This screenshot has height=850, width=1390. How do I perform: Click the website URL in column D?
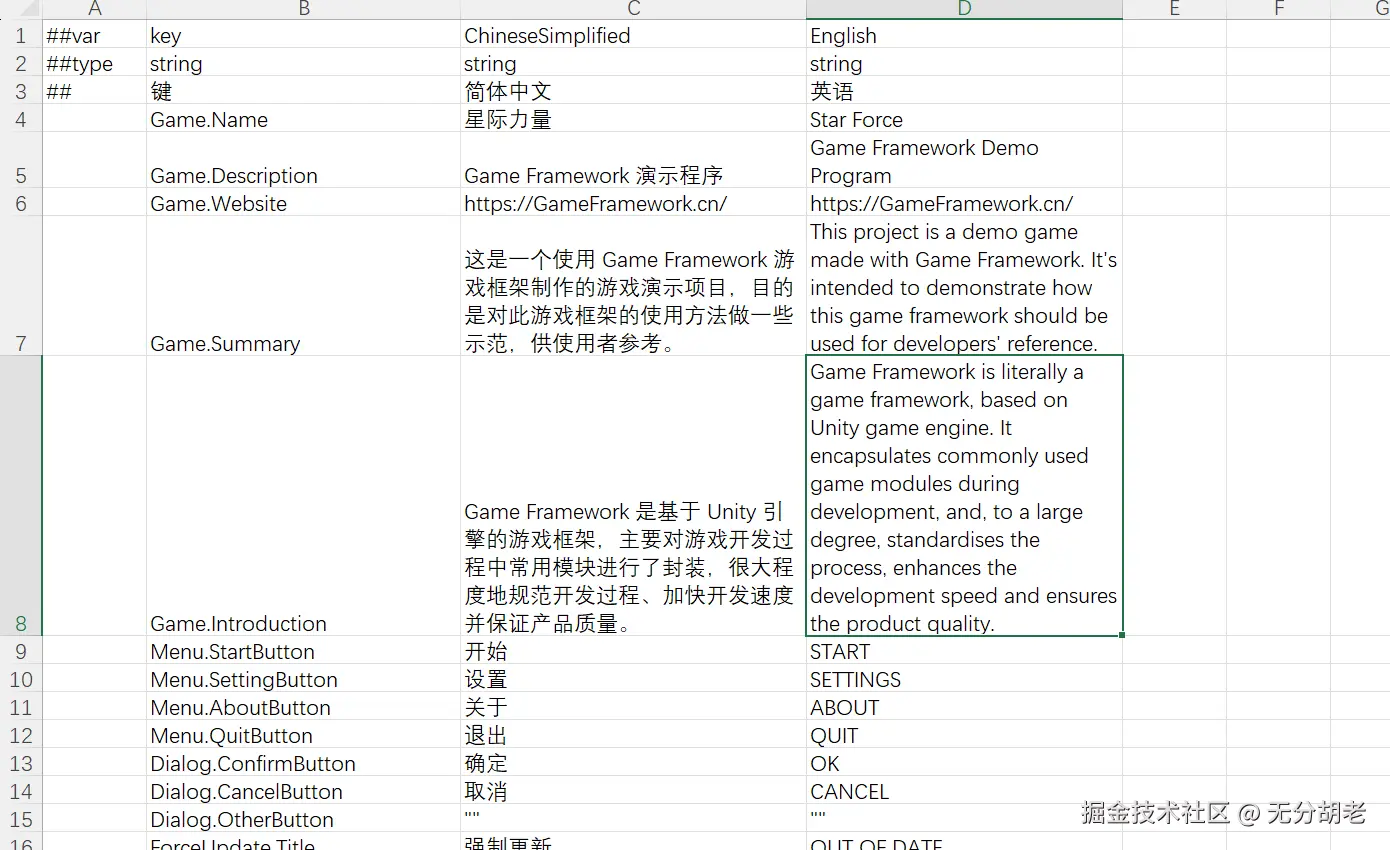click(964, 203)
